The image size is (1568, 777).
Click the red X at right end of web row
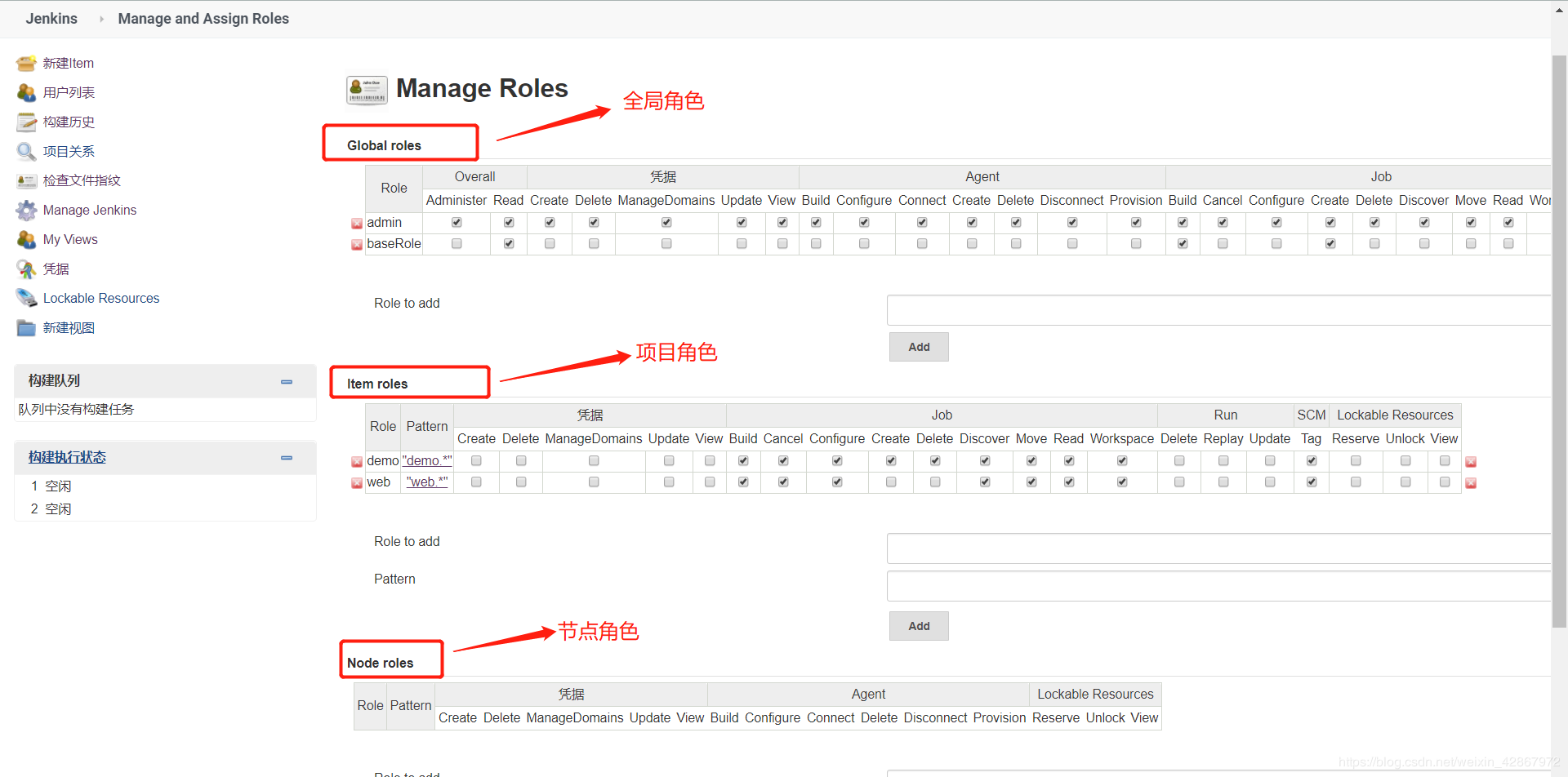[1471, 483]
